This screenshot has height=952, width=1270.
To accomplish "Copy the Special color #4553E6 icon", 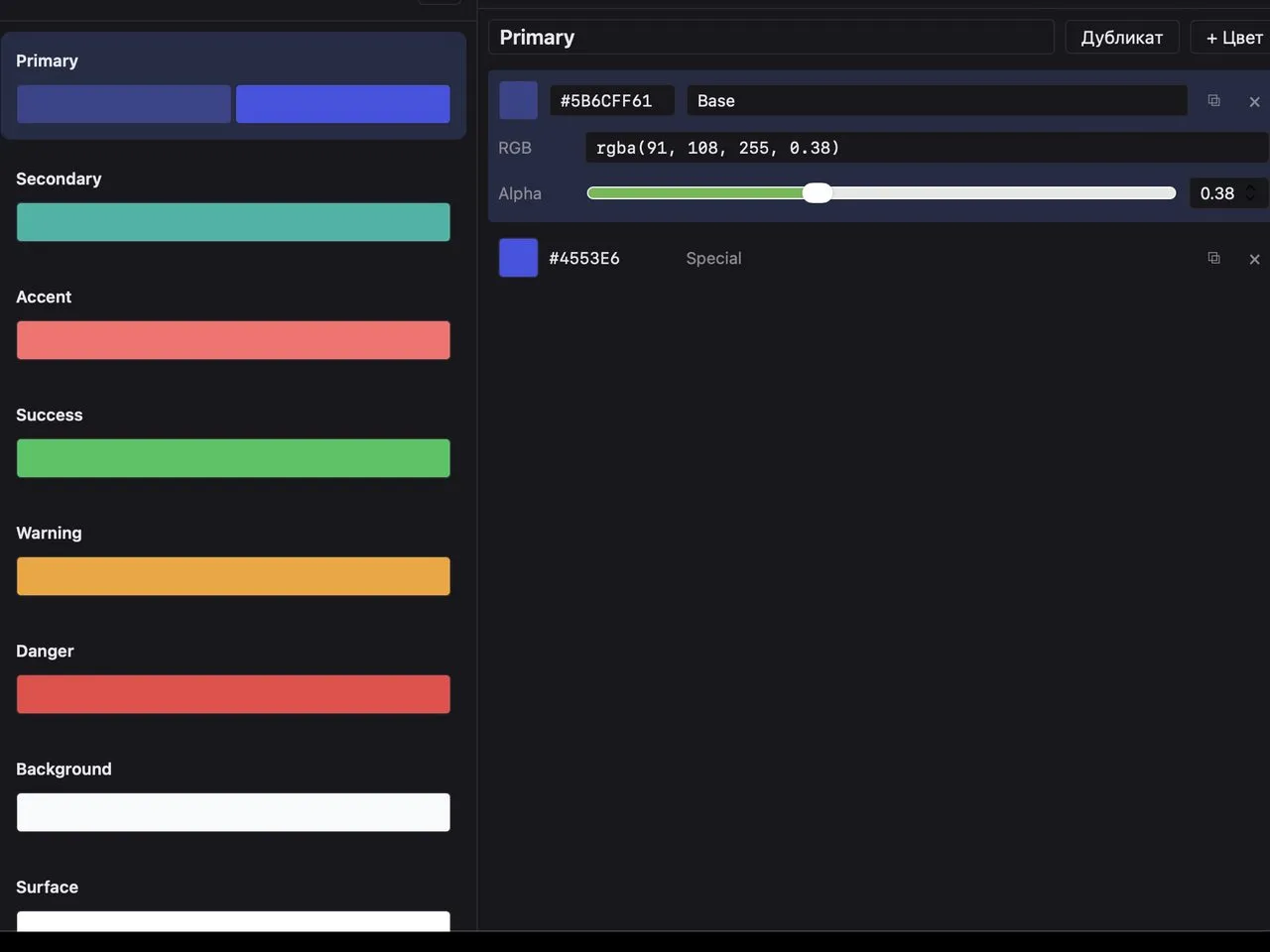I will coord(1213,258).
